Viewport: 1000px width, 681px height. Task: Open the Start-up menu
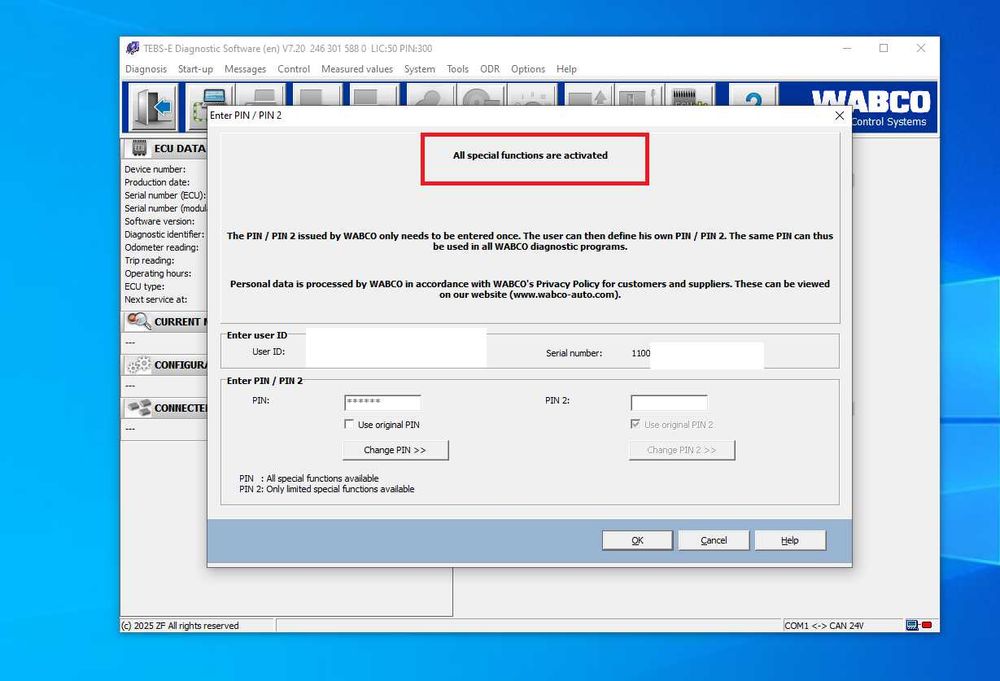(x=195, y=69)
